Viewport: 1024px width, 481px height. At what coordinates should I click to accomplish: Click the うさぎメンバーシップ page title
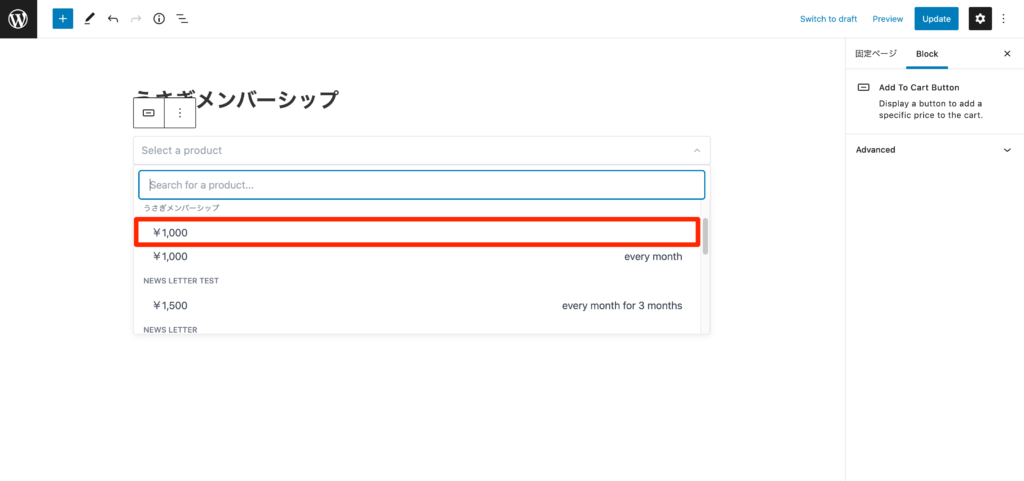coord(237,99)
